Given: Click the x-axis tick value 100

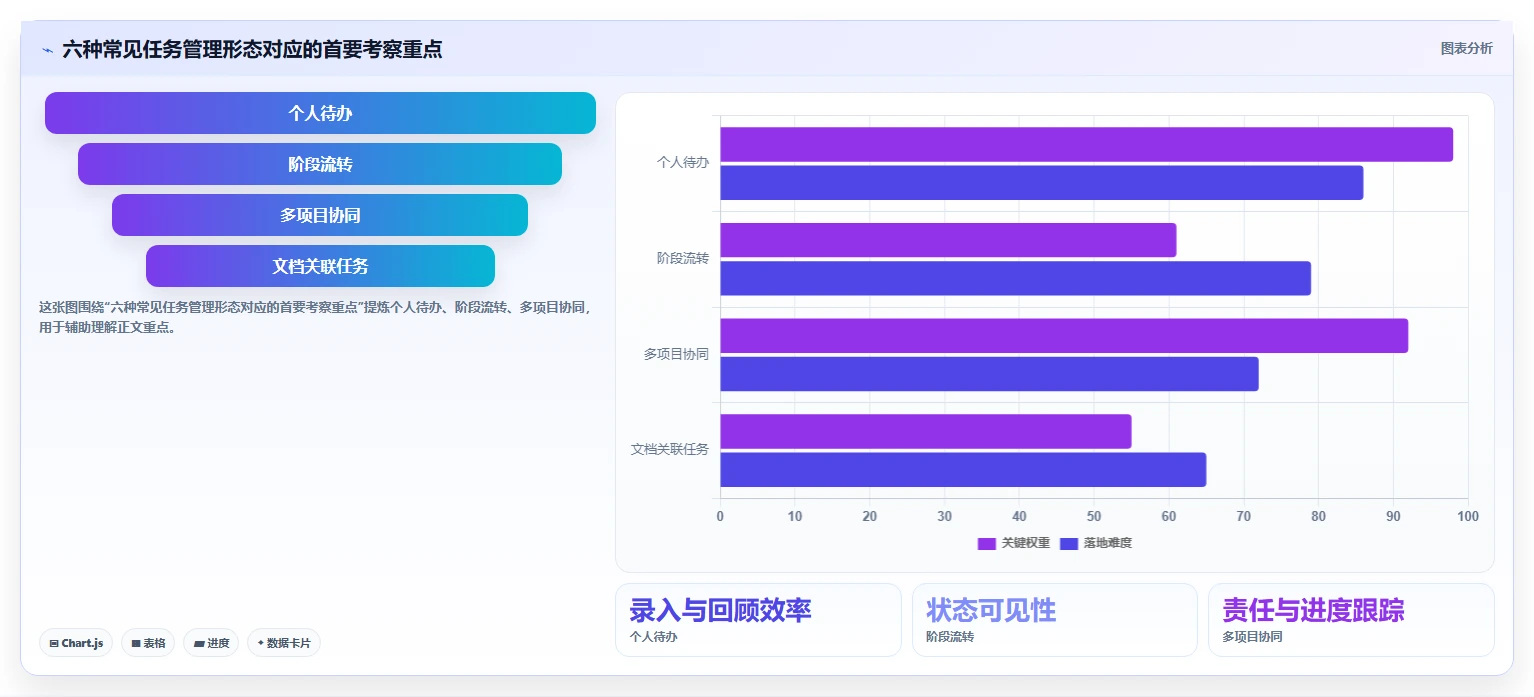Looking at the screenshot, I should click(1468, 516).
